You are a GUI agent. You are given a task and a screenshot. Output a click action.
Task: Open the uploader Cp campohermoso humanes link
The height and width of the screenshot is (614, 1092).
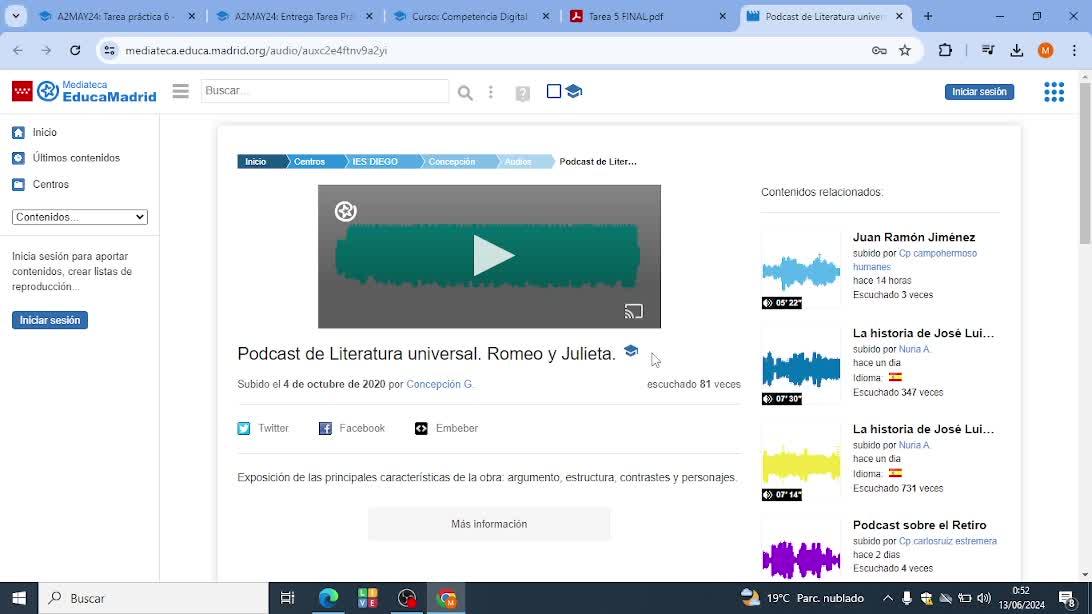(915, 260)
